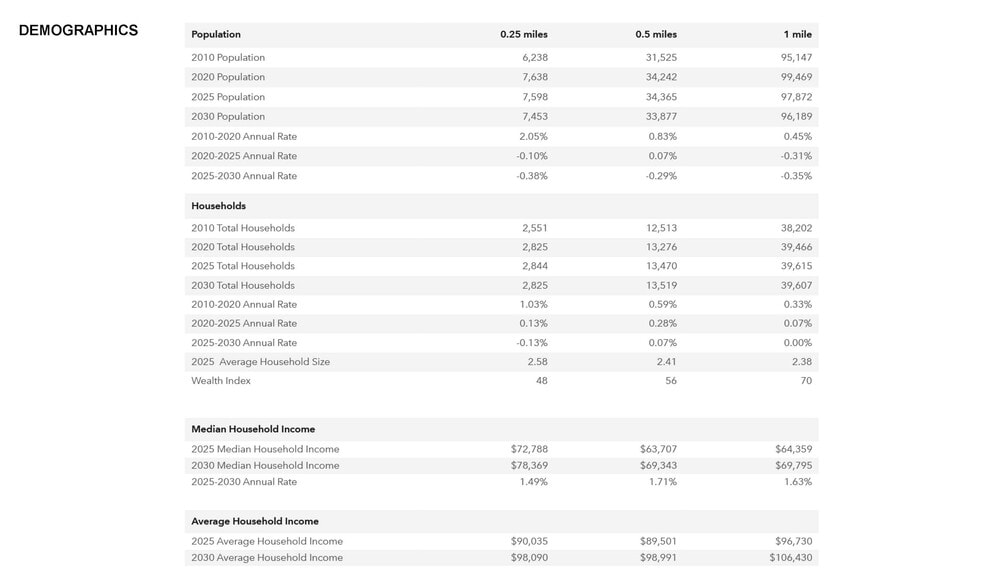The height and width of the screenshot is (578, 984).
Task: Select the Households section header
Action: tap(218, 206)
